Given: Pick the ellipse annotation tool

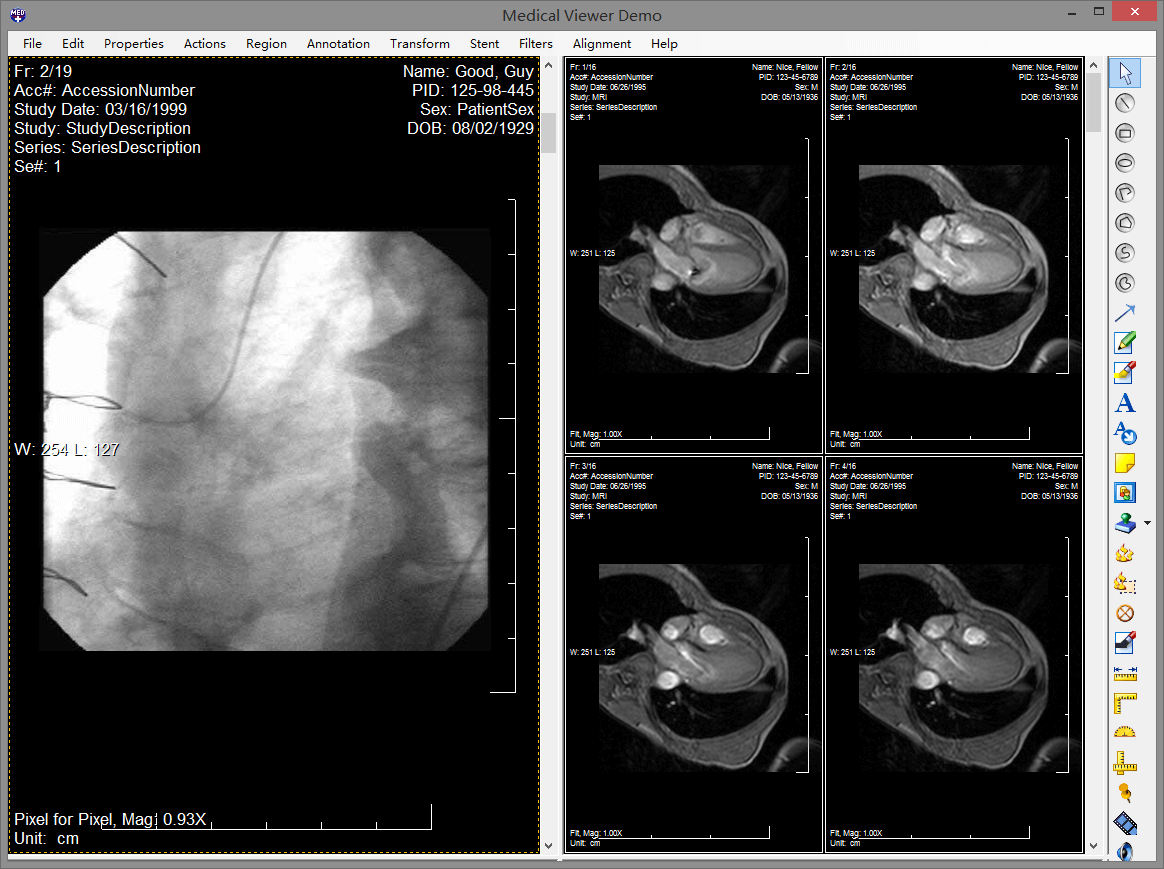Looking at the screenshot, I should [1125, 162].
